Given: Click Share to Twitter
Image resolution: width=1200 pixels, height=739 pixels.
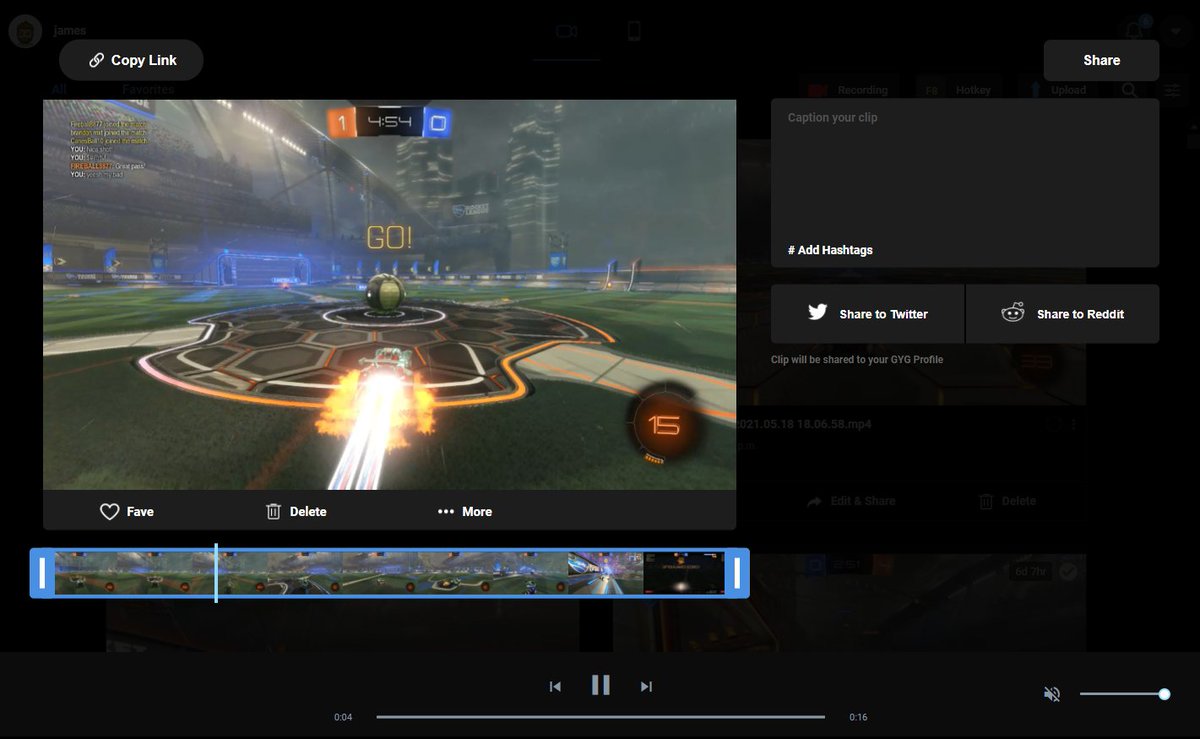Looking at the screenshot, I should pyautogui.click(x=867, y=314).
